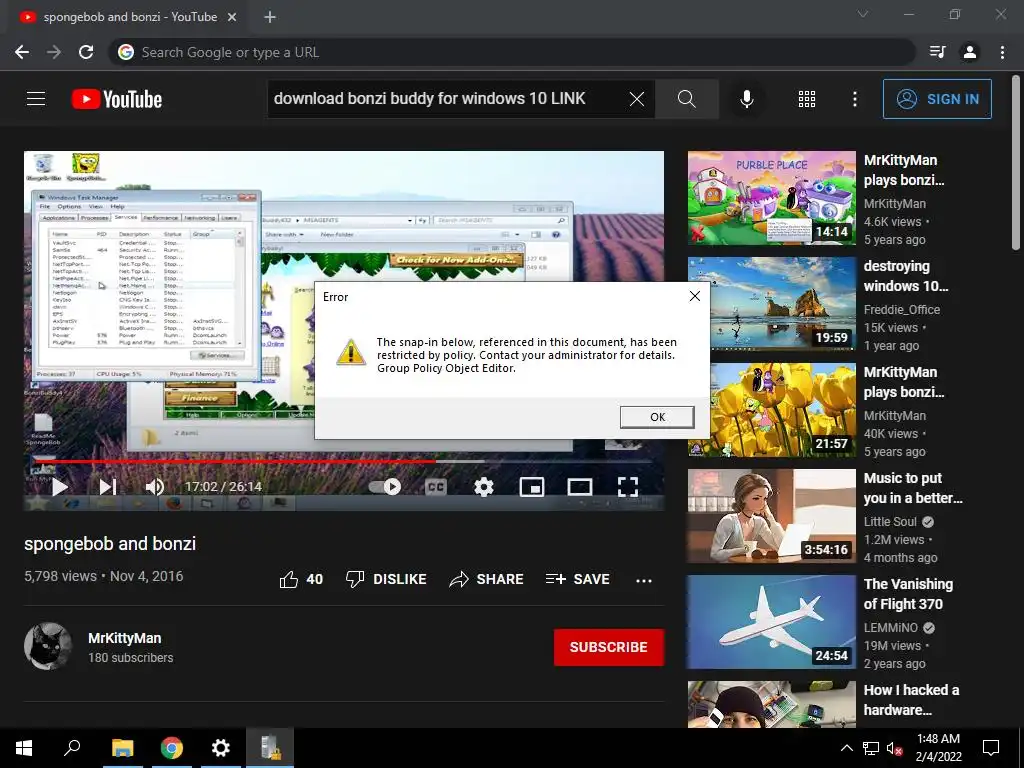This screenshot has width=1024, height=768.
Task: Reload the page
Action: click(86, 52)
